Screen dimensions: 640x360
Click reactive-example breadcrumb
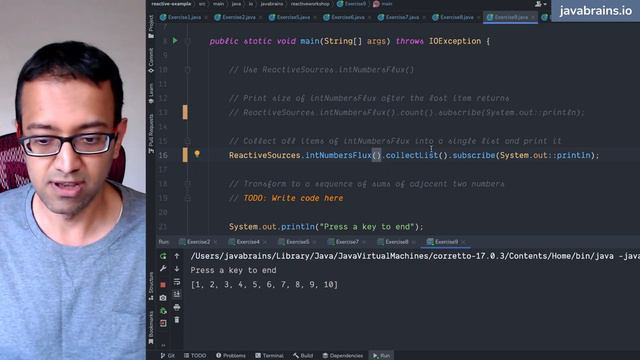click(171, 4)
